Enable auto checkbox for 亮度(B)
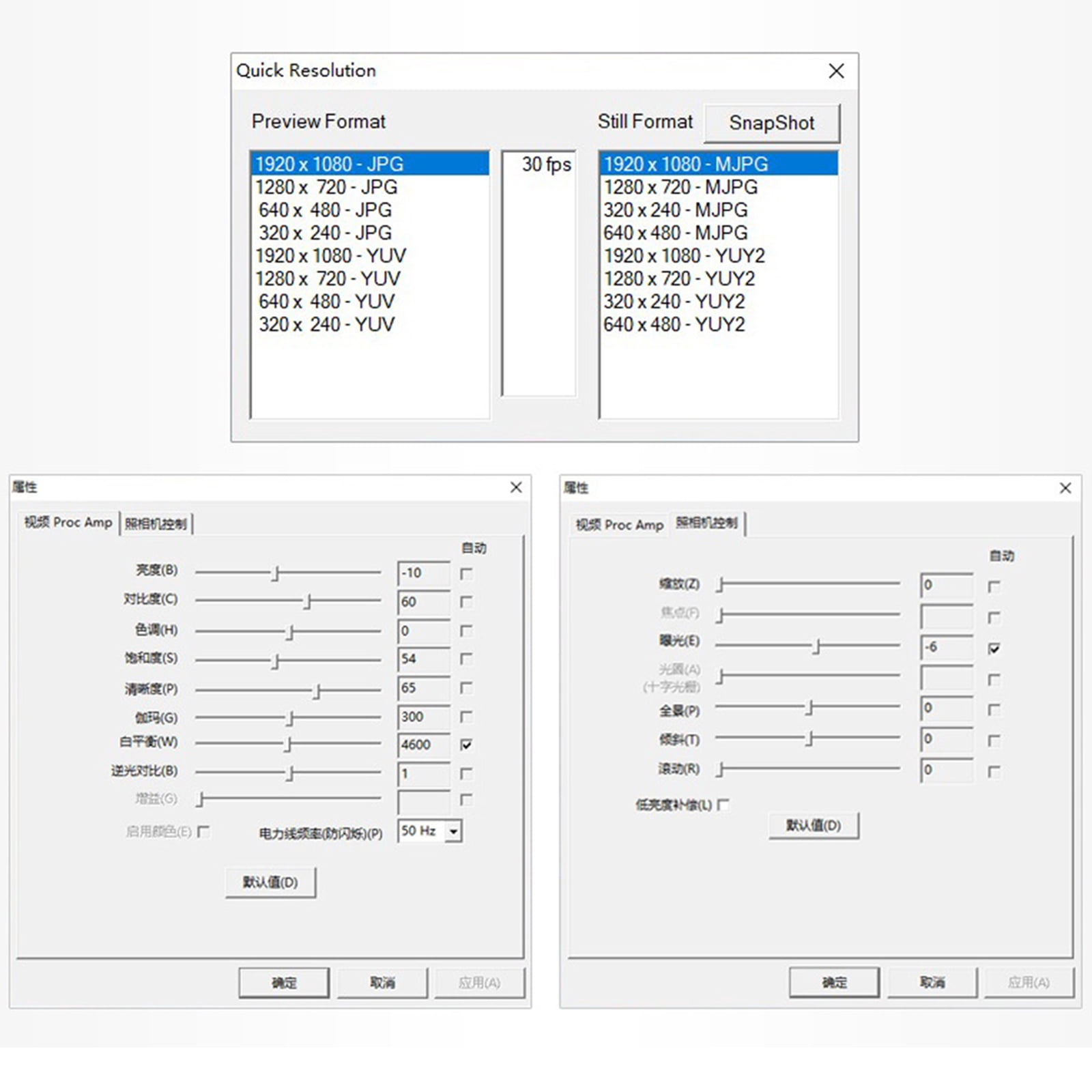1092x1092 pixels. tap(466, 574)
